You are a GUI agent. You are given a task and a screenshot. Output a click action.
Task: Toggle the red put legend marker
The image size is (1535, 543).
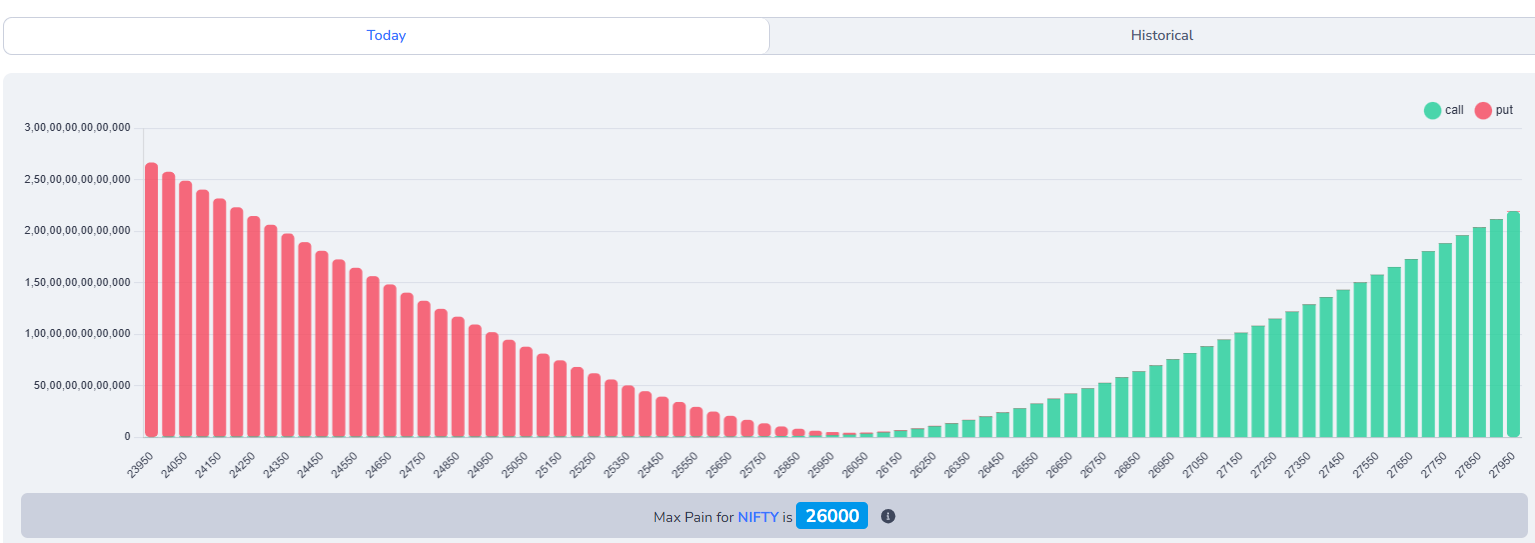click(x=1483, y=110)
